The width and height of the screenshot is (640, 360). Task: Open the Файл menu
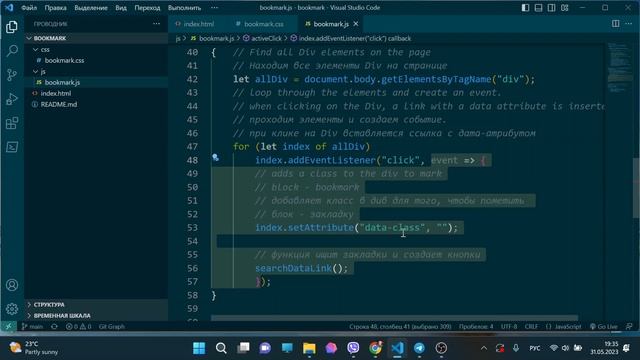coord(29,8)
